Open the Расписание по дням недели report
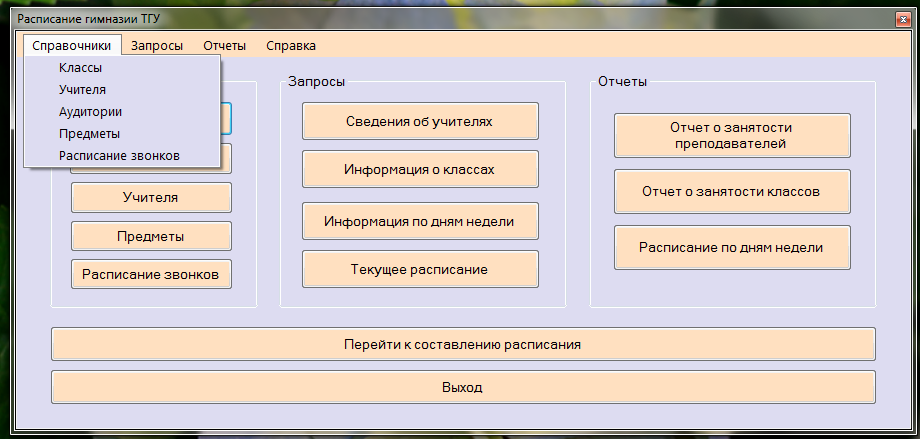Image resolution: width=920 pixels, height=439 pixels. pyautogui.click(x=732, y=247)
